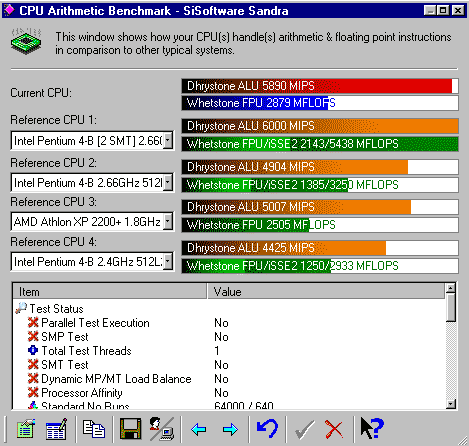Click the red X icon beside Dynamic MP/MT Load Balance
The image size is (469, 446).
coord(33,378)
